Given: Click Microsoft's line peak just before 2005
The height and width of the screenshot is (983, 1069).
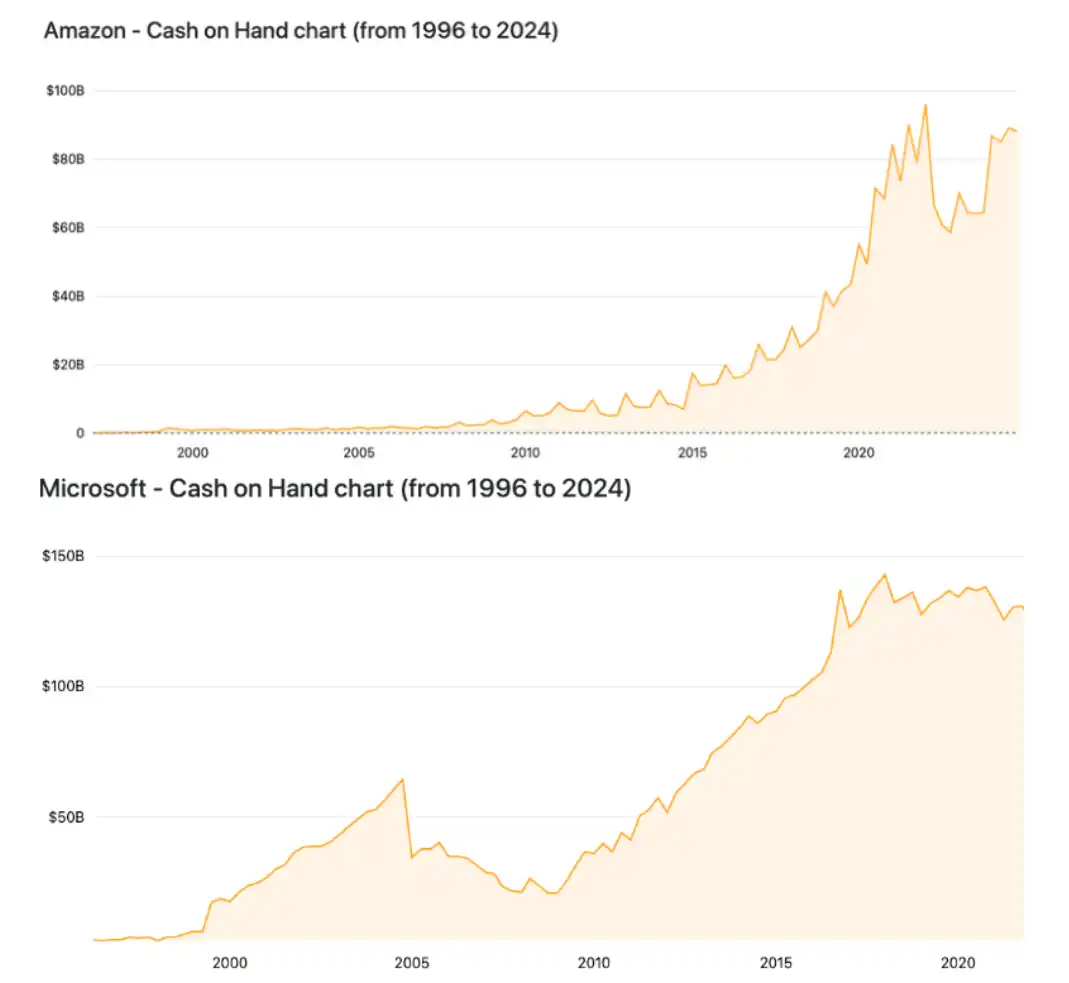Looking at the screenshot, I should coord(402,779).
